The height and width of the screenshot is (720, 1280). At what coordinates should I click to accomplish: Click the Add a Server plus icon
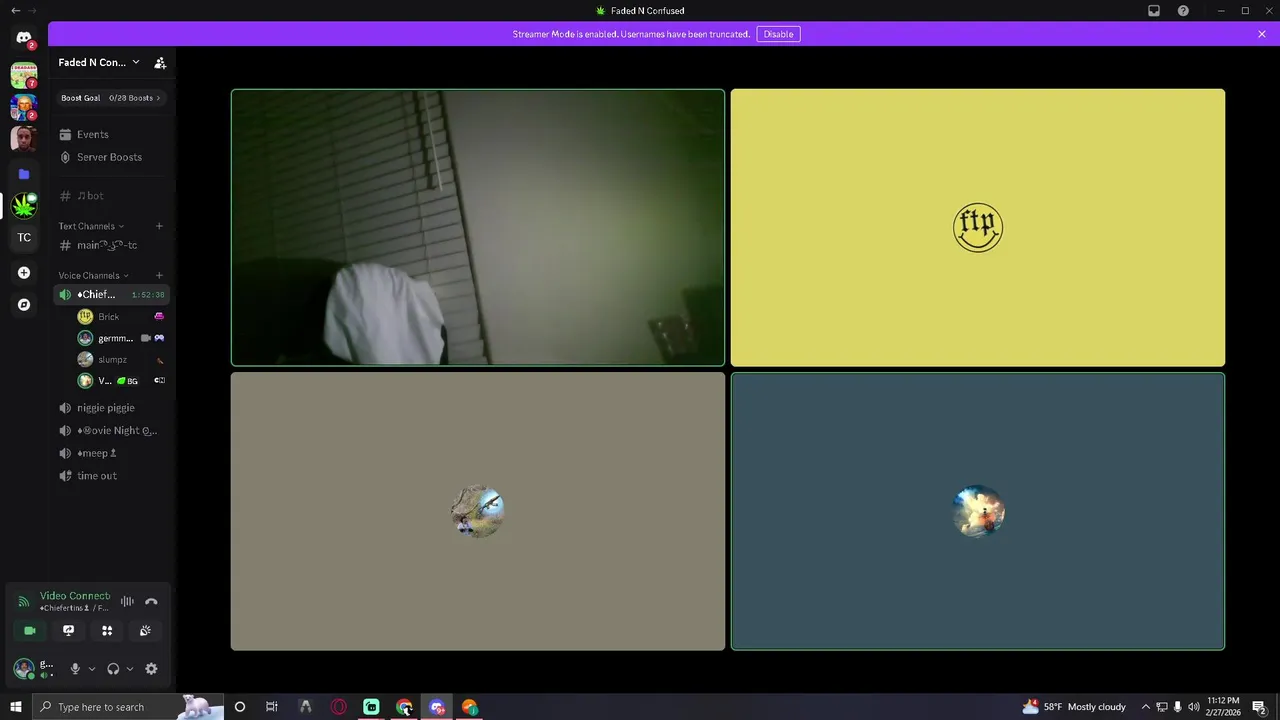click(x=24, y=272)
